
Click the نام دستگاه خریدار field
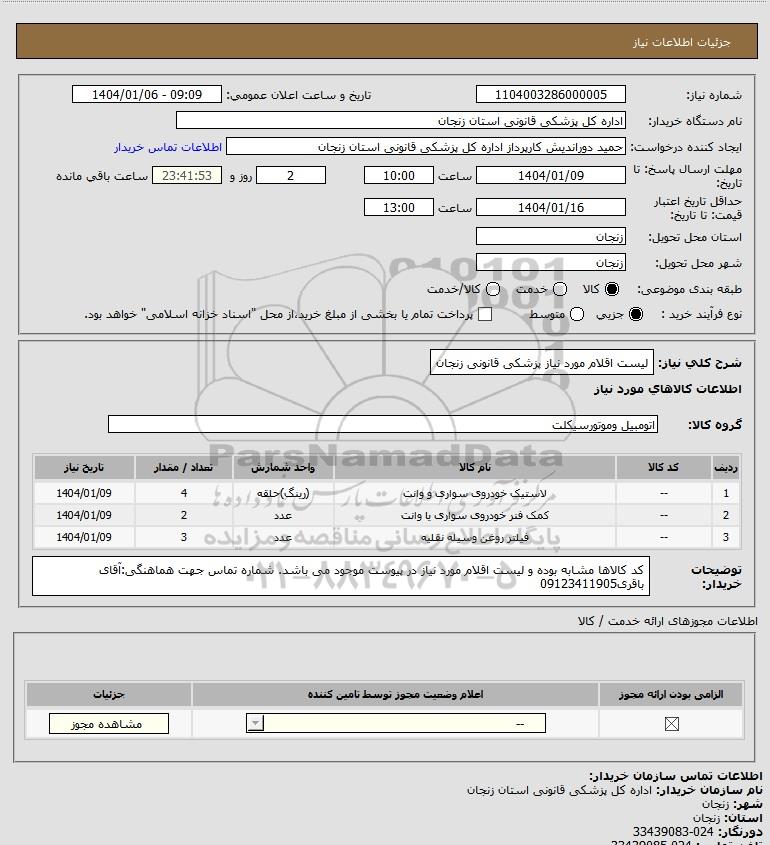tap(400, 121)
